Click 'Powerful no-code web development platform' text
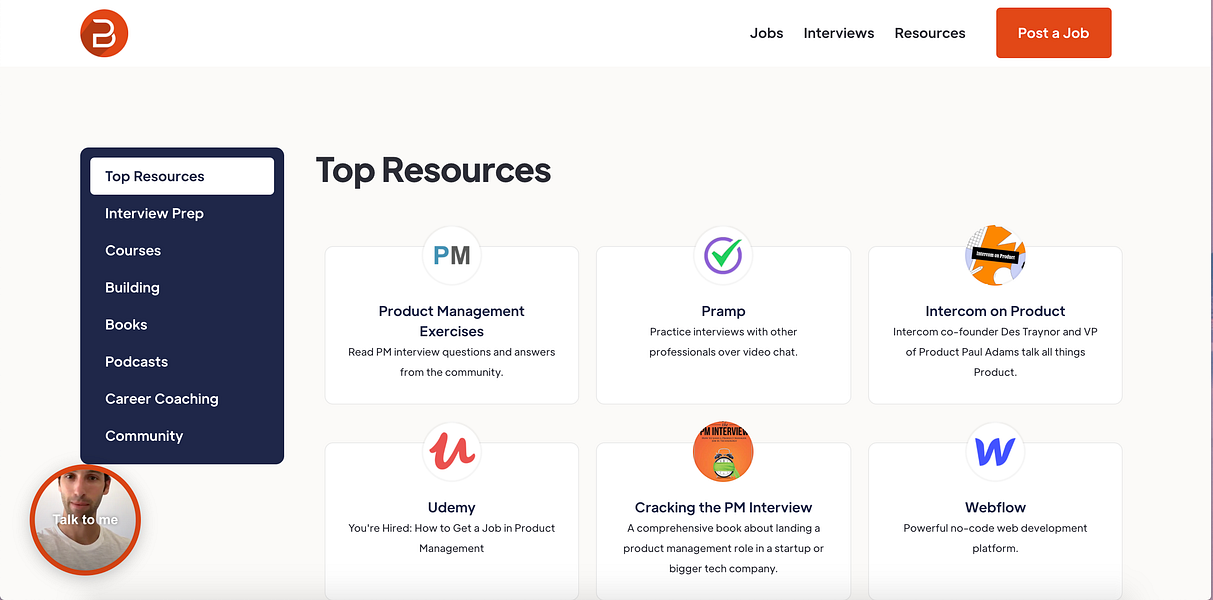Screen dimensions: 1213x600 tap(995, 538)
